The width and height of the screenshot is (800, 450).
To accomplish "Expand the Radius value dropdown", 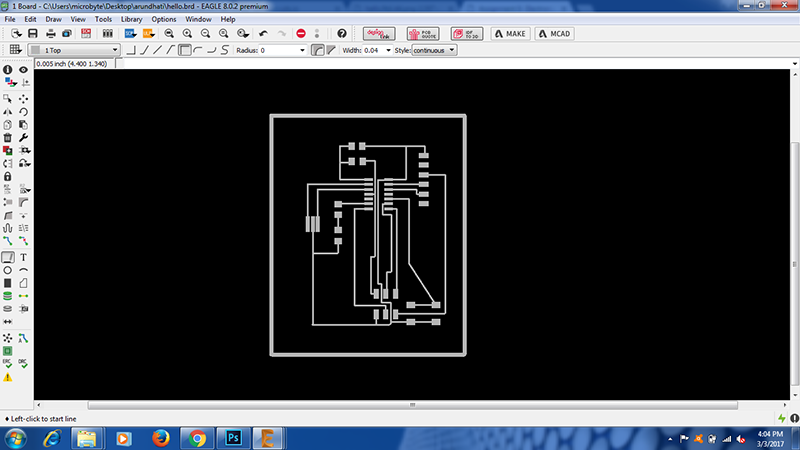I will pyautogui.click(x=302, y=51).
